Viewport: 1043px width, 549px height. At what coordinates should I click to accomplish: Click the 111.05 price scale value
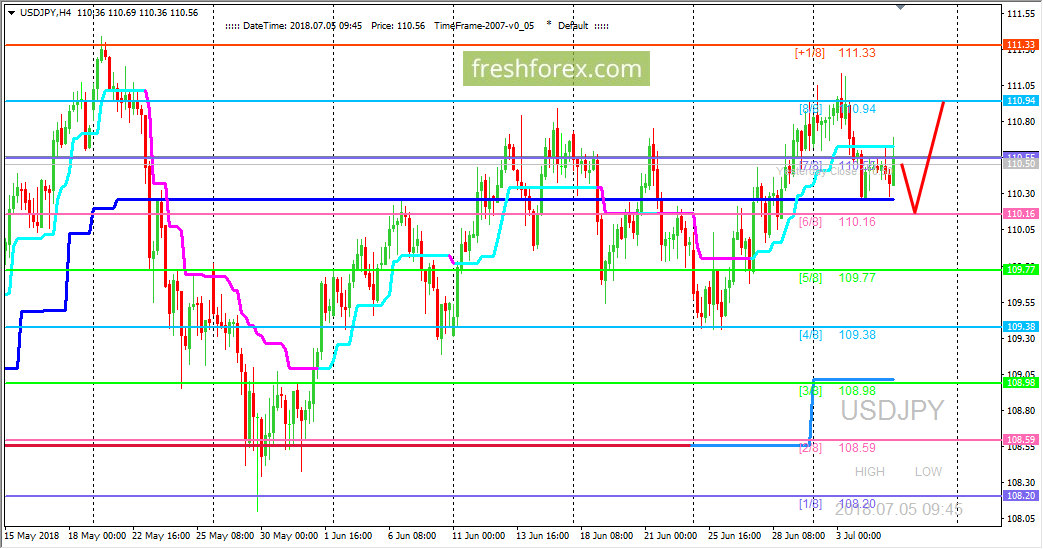click(x=1021, y=86)
